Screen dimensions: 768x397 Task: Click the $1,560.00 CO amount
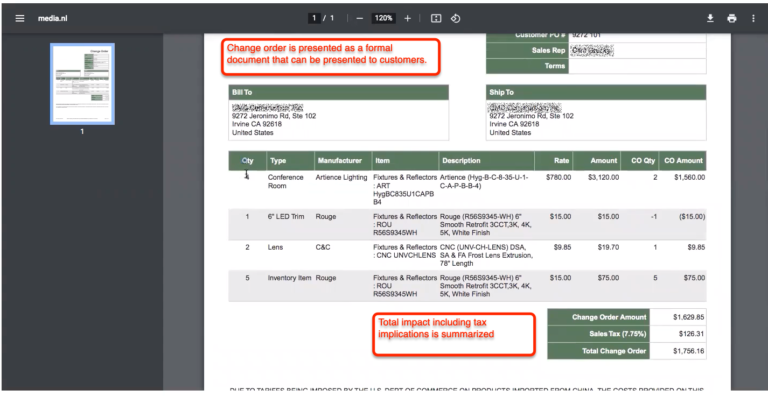click(x=690, y=177)
